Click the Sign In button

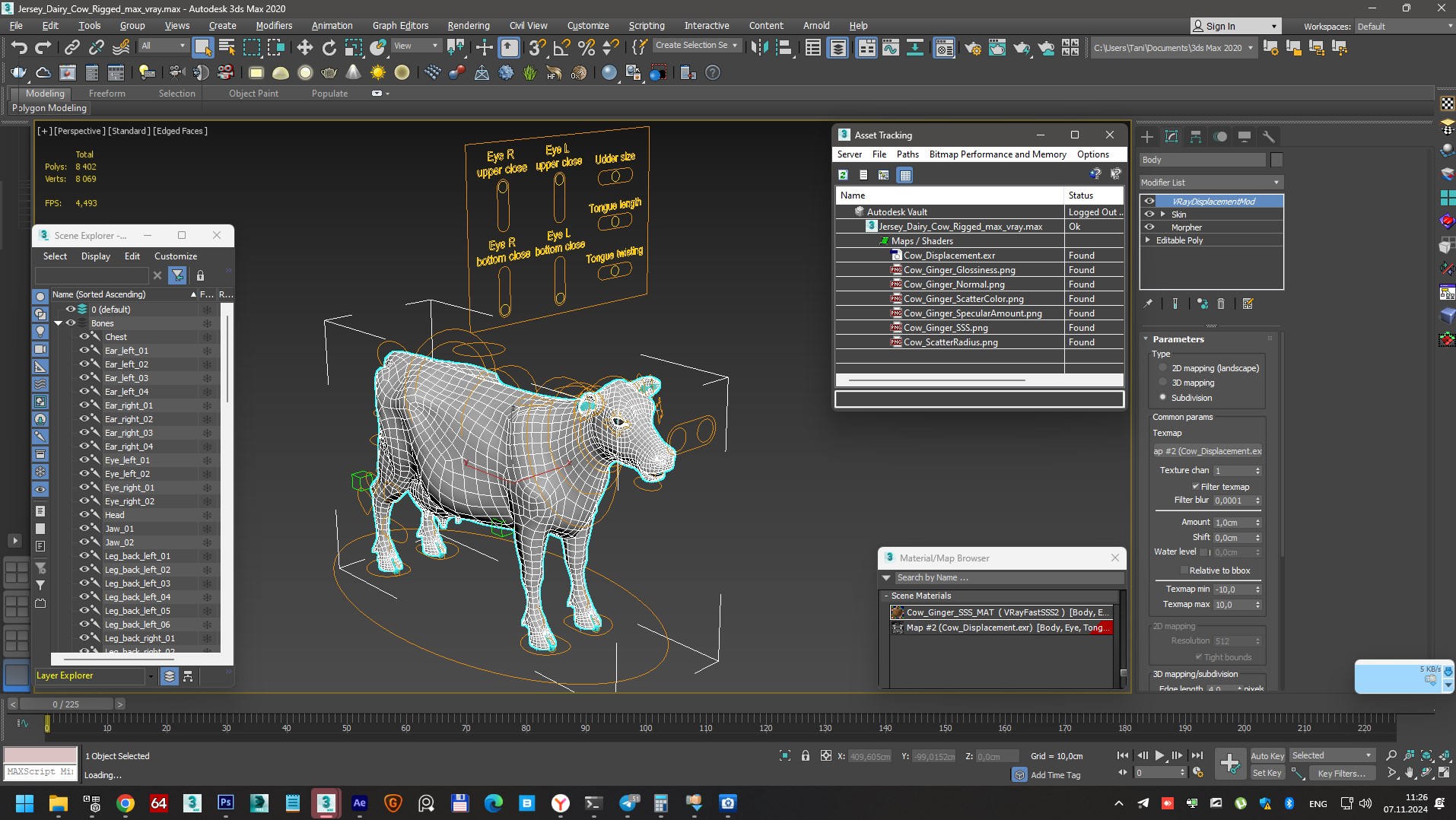coord(1235,26)
